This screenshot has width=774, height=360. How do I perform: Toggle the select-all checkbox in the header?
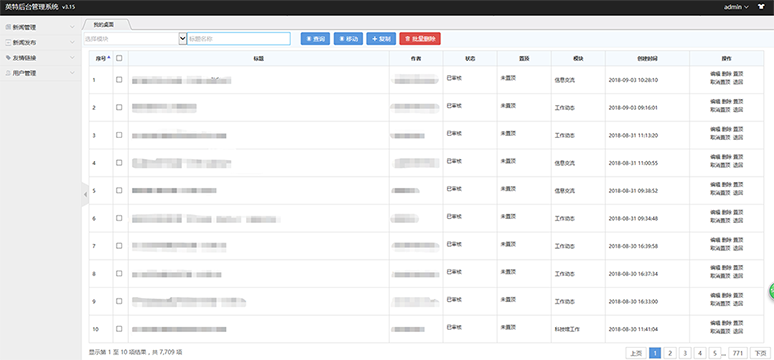[x=119, y=58]
